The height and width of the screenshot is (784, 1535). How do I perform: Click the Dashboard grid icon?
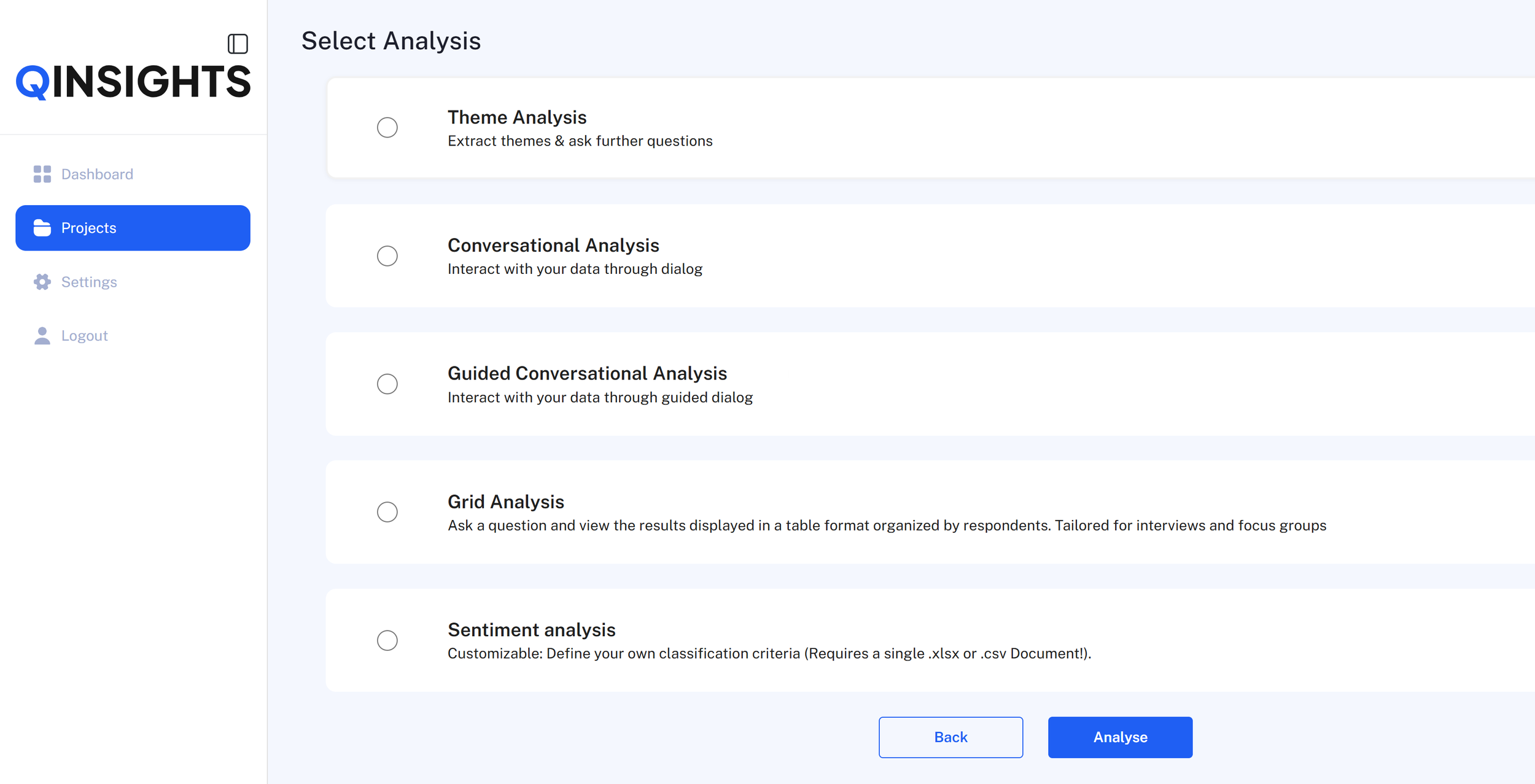point(42,174)
